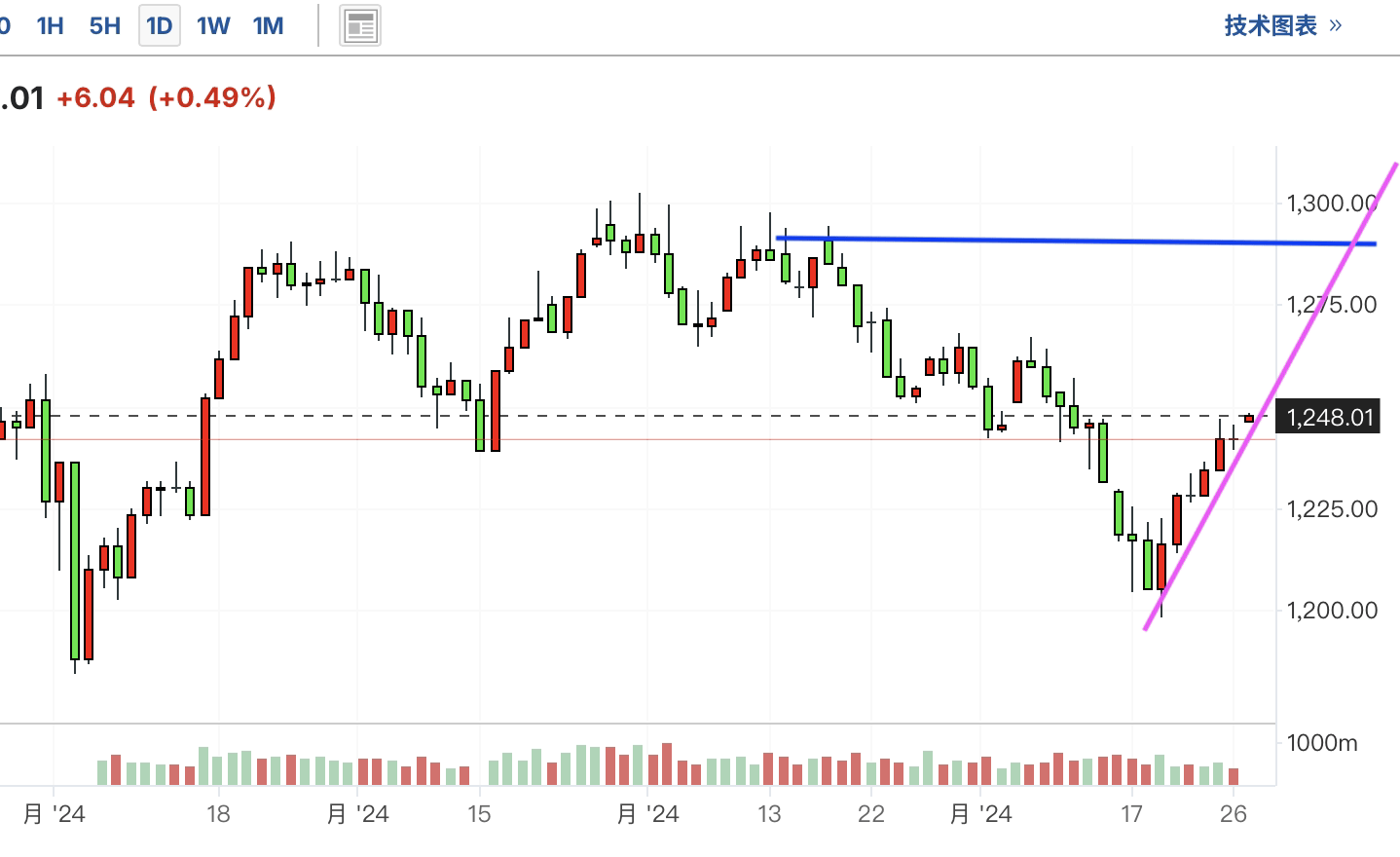The width and height of the screenshot is (1400, 857).
Task: Click the (+0.49%) percent change value
Action: tap(213, 97)
